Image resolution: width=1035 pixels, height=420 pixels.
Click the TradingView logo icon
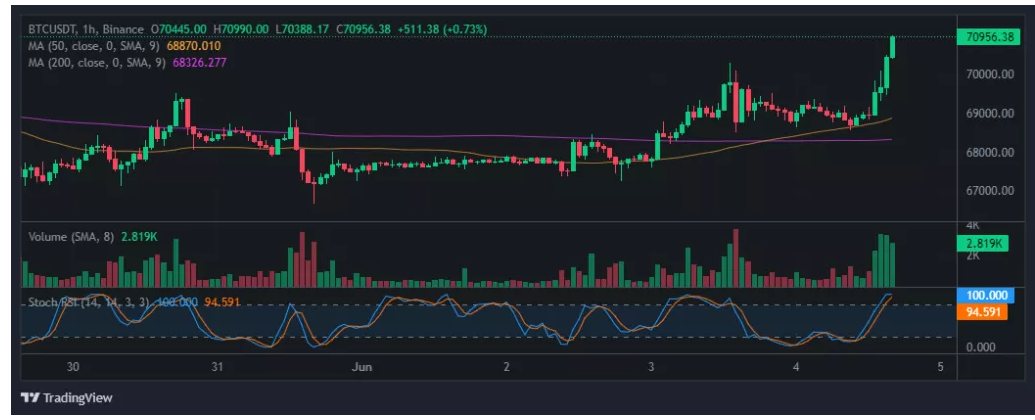click(31, 396)
